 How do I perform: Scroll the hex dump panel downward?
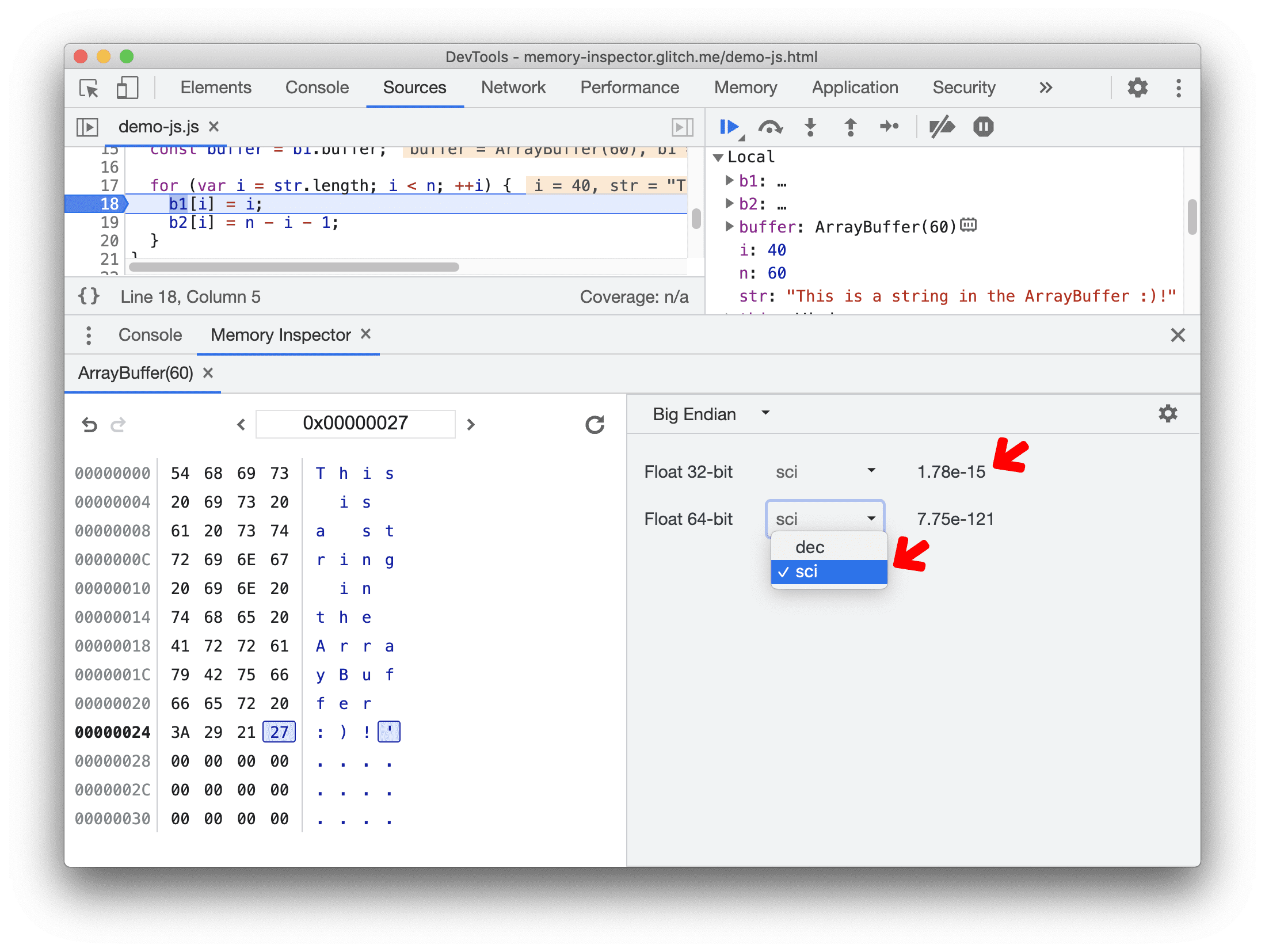472,423
